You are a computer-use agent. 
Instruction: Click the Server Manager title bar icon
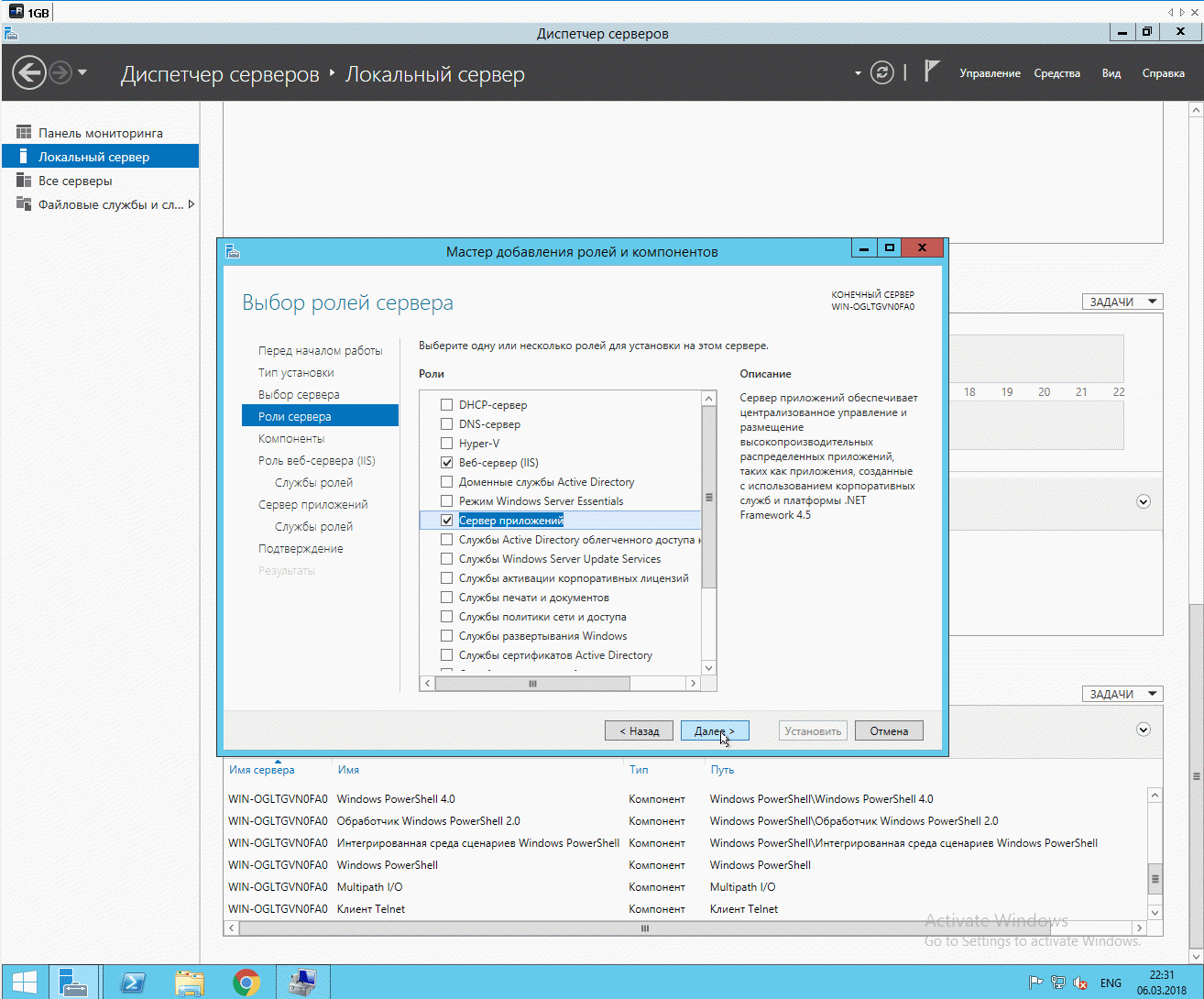click(x=10, y=33)
